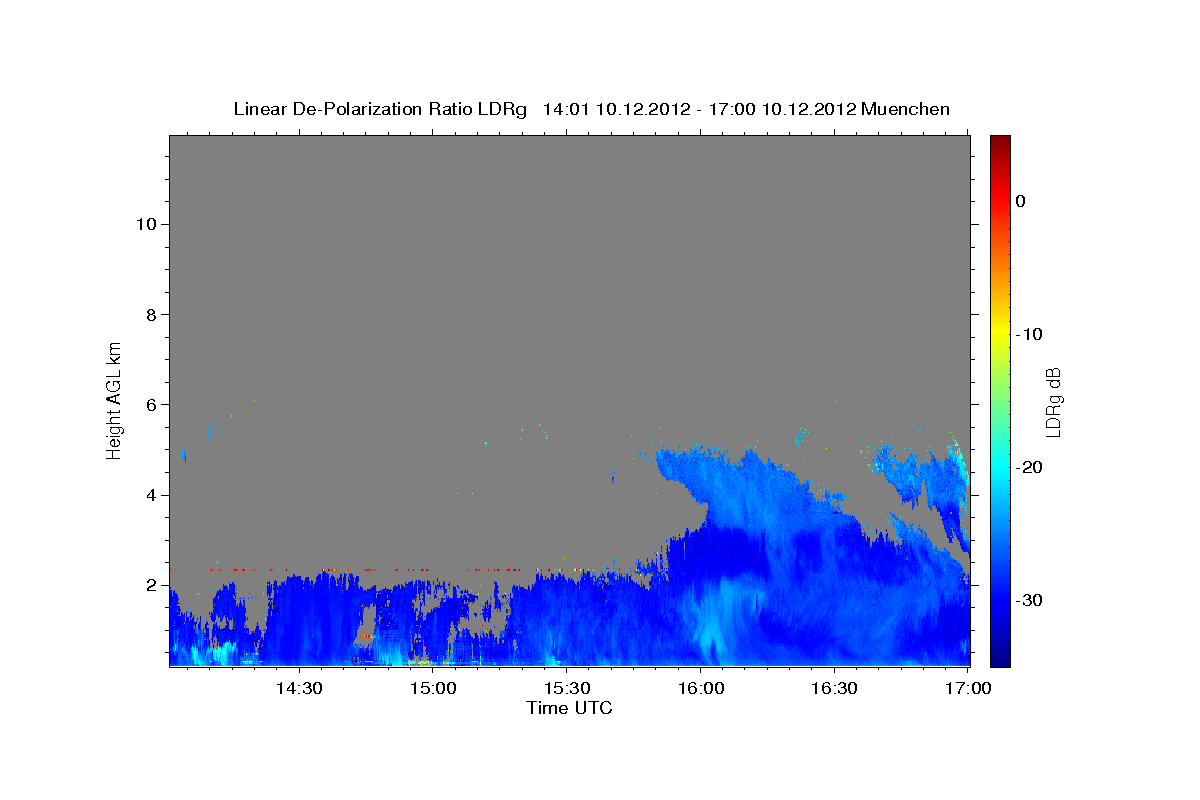Click the colorbar value -20
The image size is (1200, 800).
pyautogui.click(x=1030, y=467)
